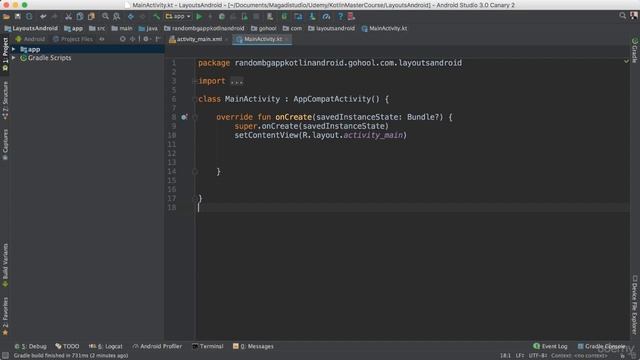Viewport: 640px width, 360px height.
Task: Expand the Gradle Scripts tree node
Action: (x=13, y=58)
